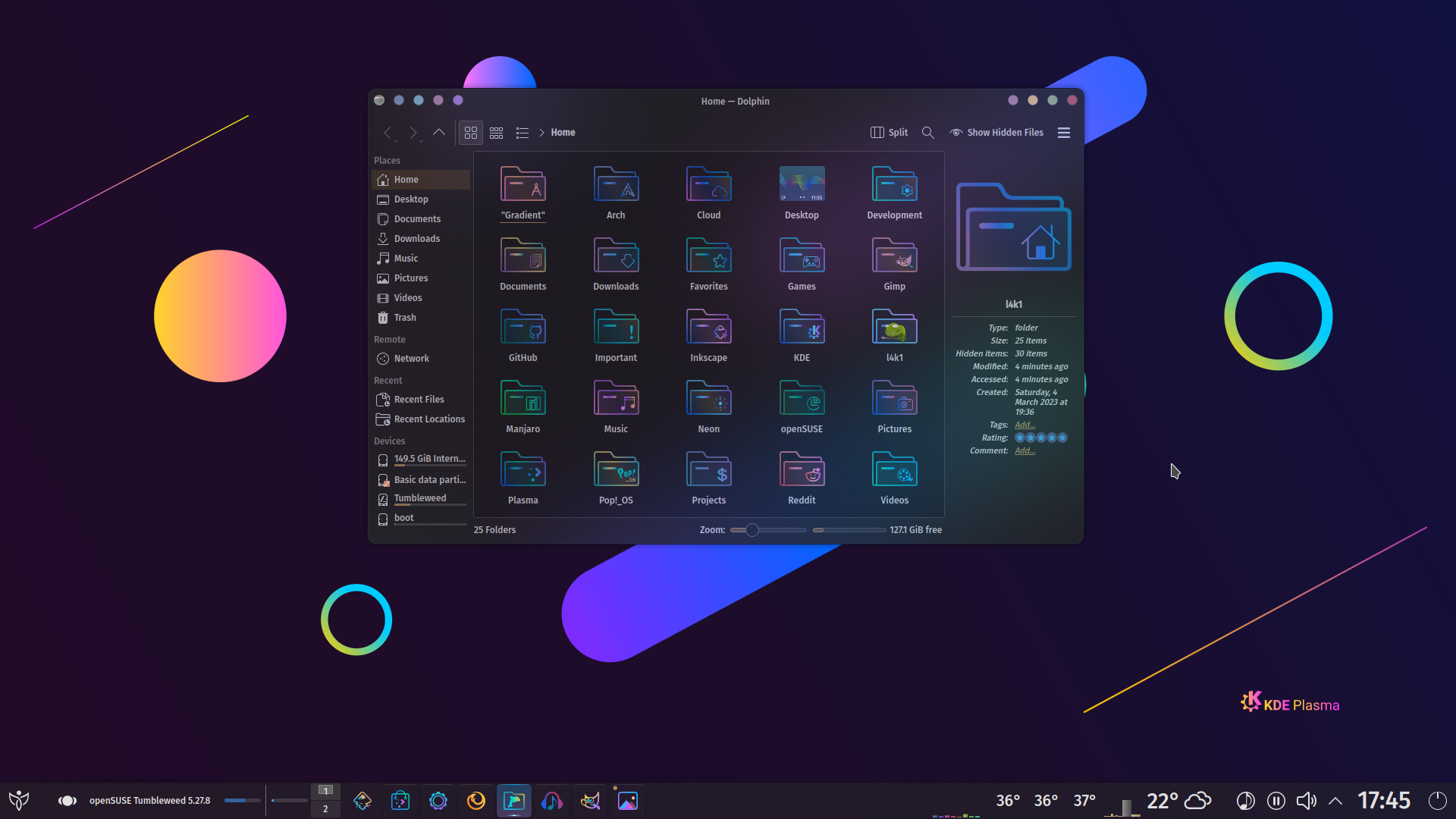Viewport: 1456px width, 819px height.
Task: Select the Games folder icon
Action: pyautogui.click(x=802, y=255)
